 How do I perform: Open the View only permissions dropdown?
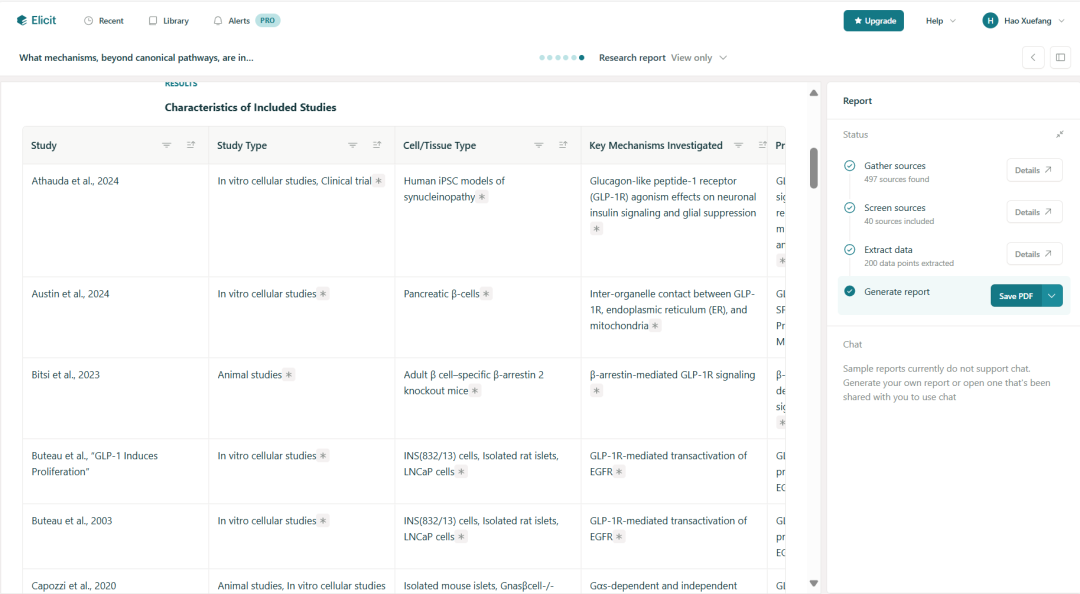coord(699,58)
